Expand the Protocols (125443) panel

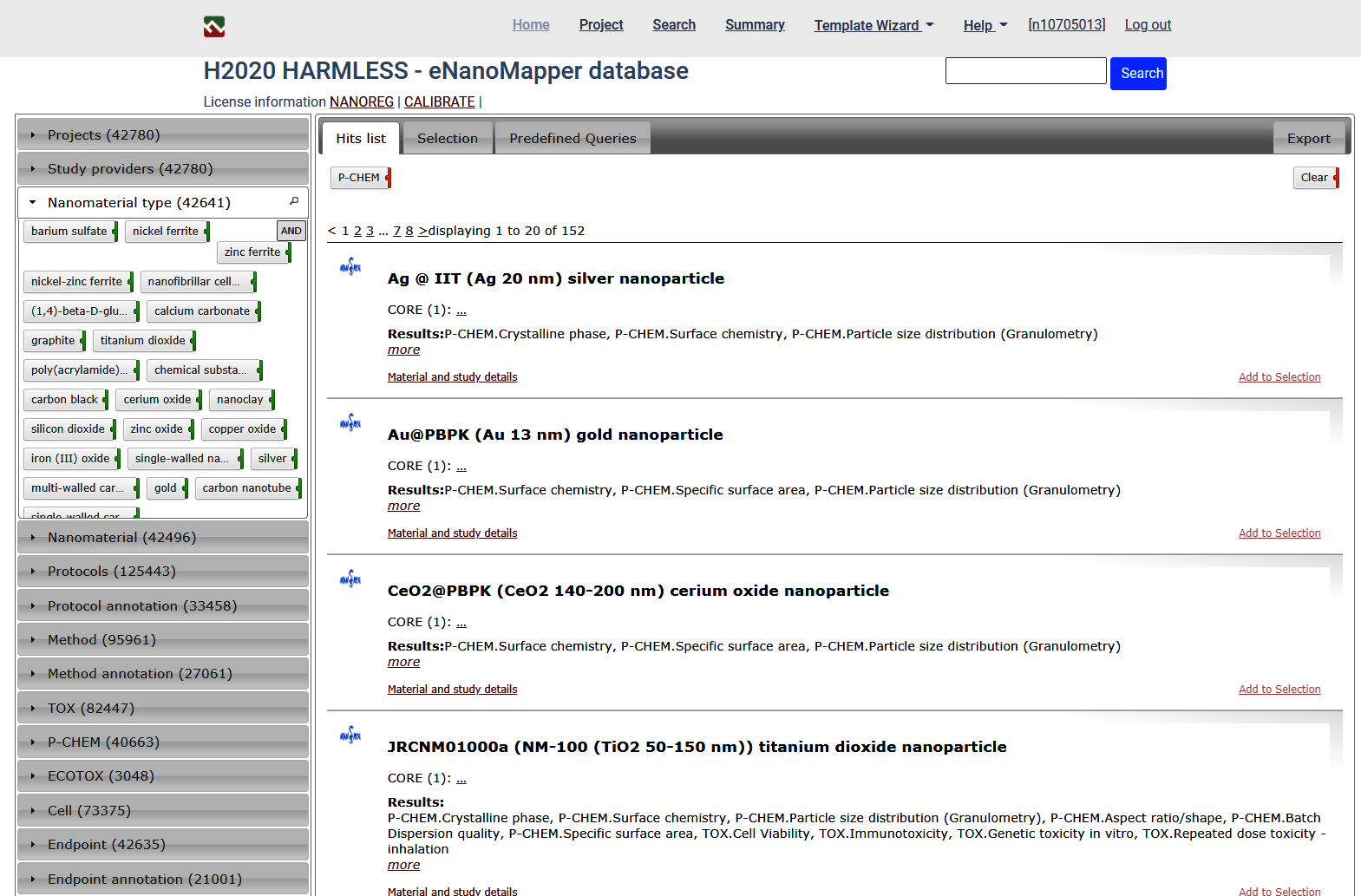click(x=163, y=571)
